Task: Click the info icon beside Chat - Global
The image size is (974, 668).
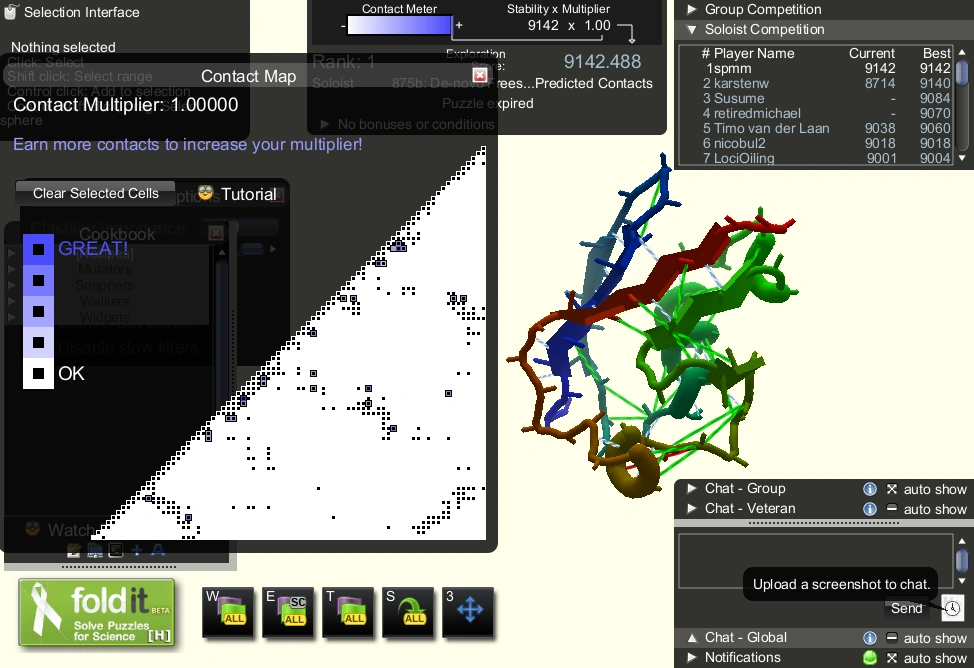Action: click(x=869, y=637)
